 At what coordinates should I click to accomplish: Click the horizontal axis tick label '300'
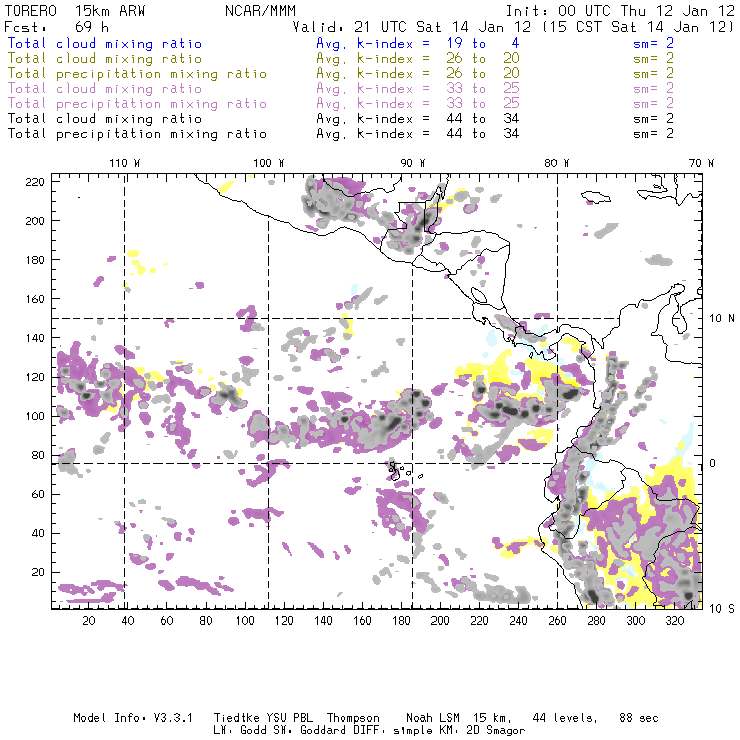[x=636, y=621]
